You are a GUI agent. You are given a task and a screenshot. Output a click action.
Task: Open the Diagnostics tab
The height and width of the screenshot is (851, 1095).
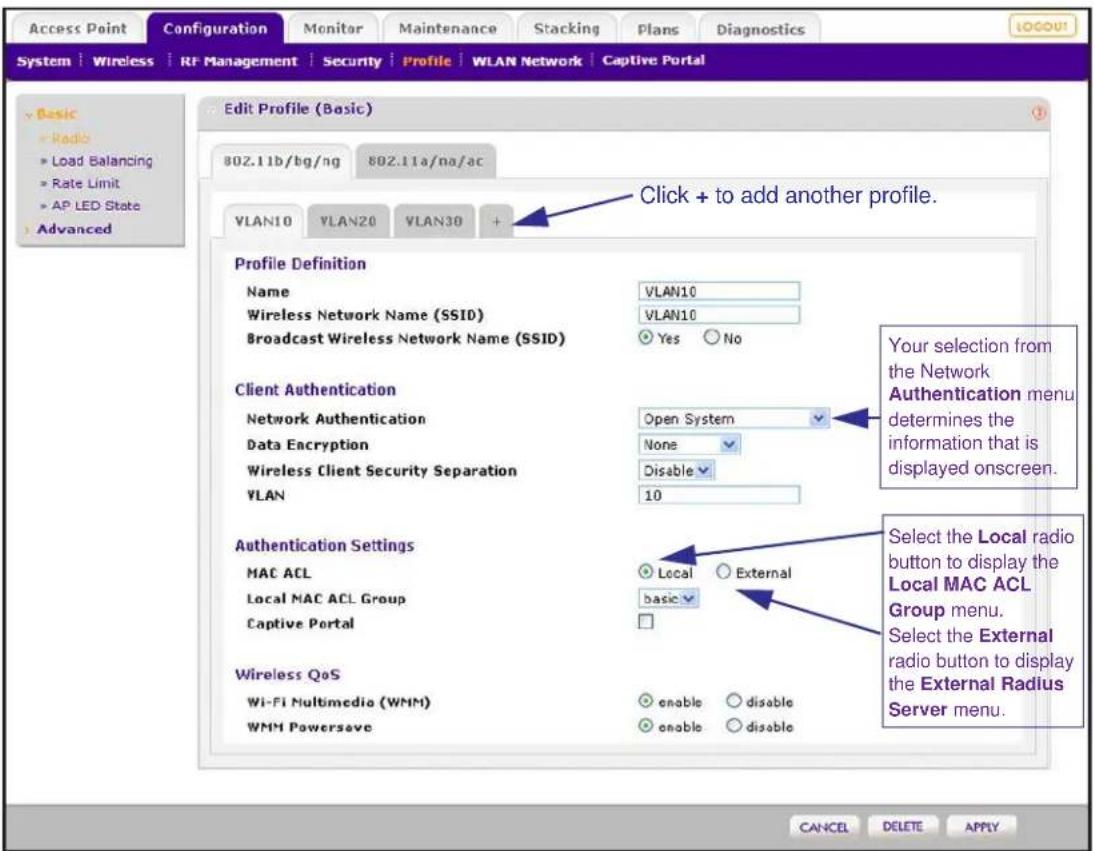pyautogui.click(x=760, y=29)
